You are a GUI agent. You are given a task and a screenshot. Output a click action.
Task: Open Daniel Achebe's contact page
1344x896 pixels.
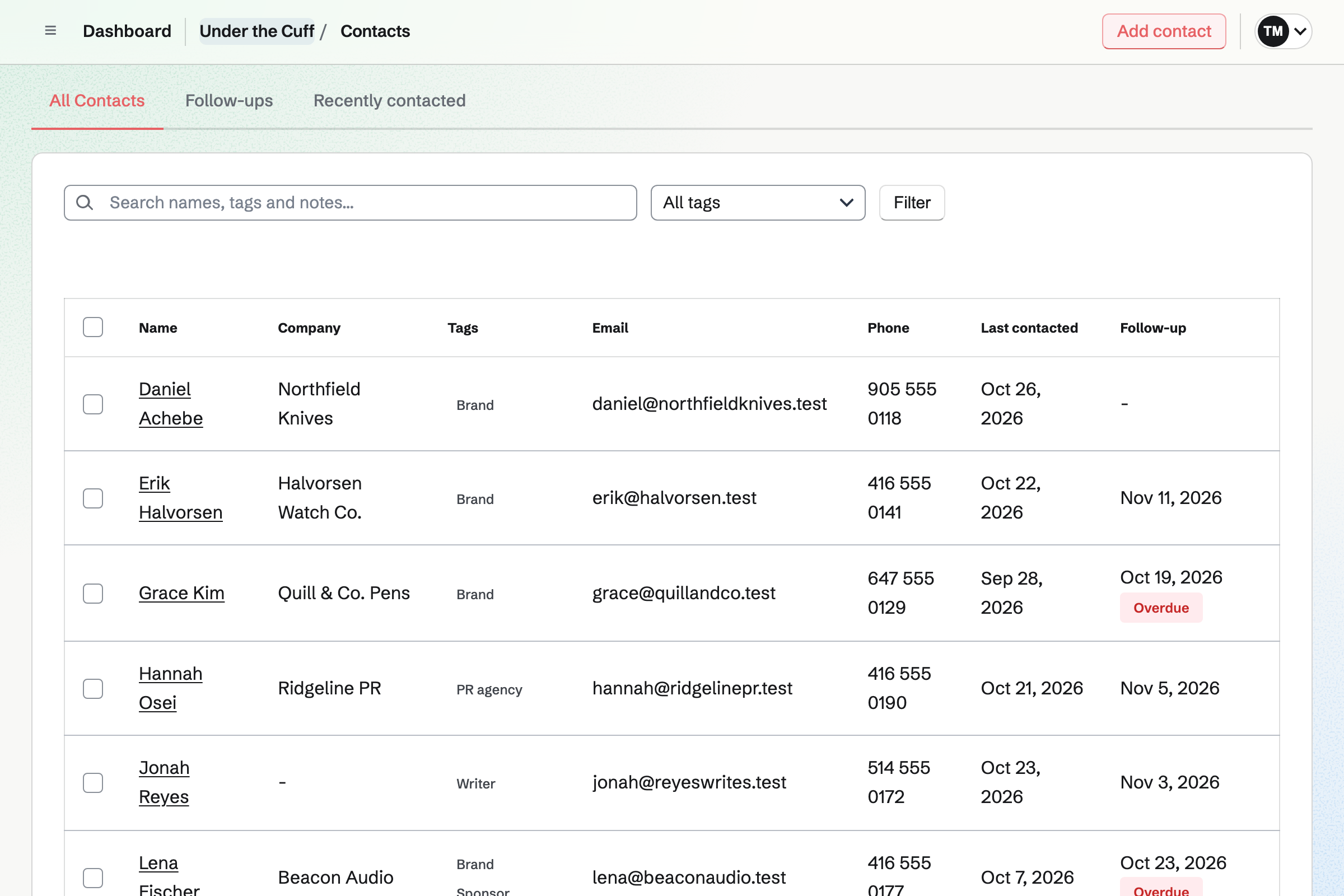pyautogui.click(x=171, y=403)
